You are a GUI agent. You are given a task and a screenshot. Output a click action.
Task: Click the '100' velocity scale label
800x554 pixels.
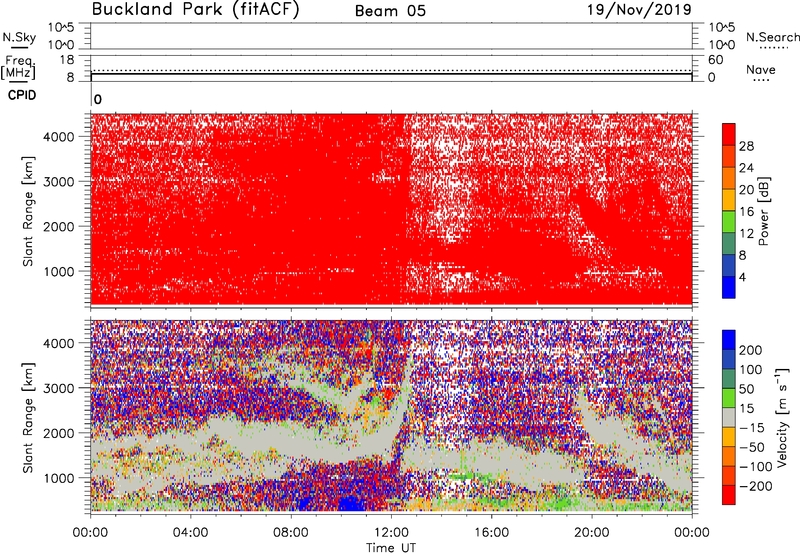tap(751, 370)
